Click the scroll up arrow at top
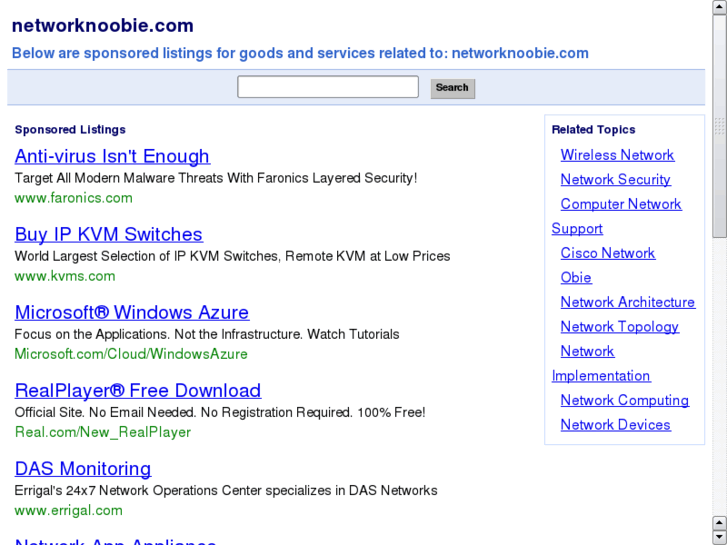 [x=720, y=6]
